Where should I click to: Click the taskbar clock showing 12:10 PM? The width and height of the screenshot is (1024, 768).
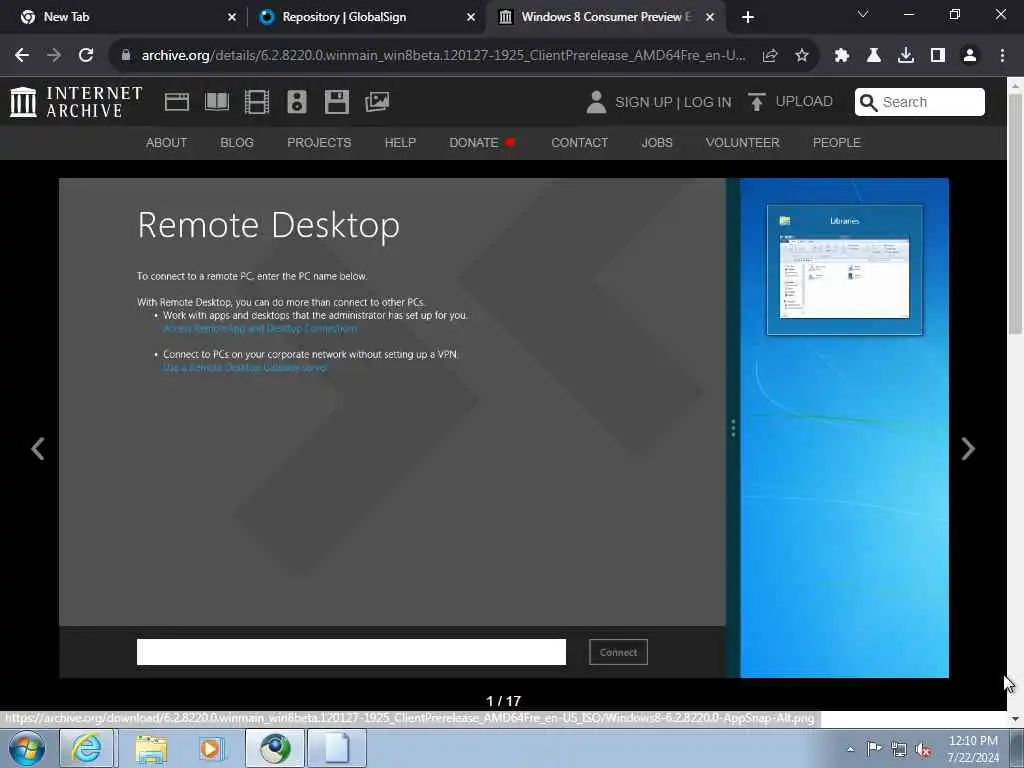coord(973,749)
